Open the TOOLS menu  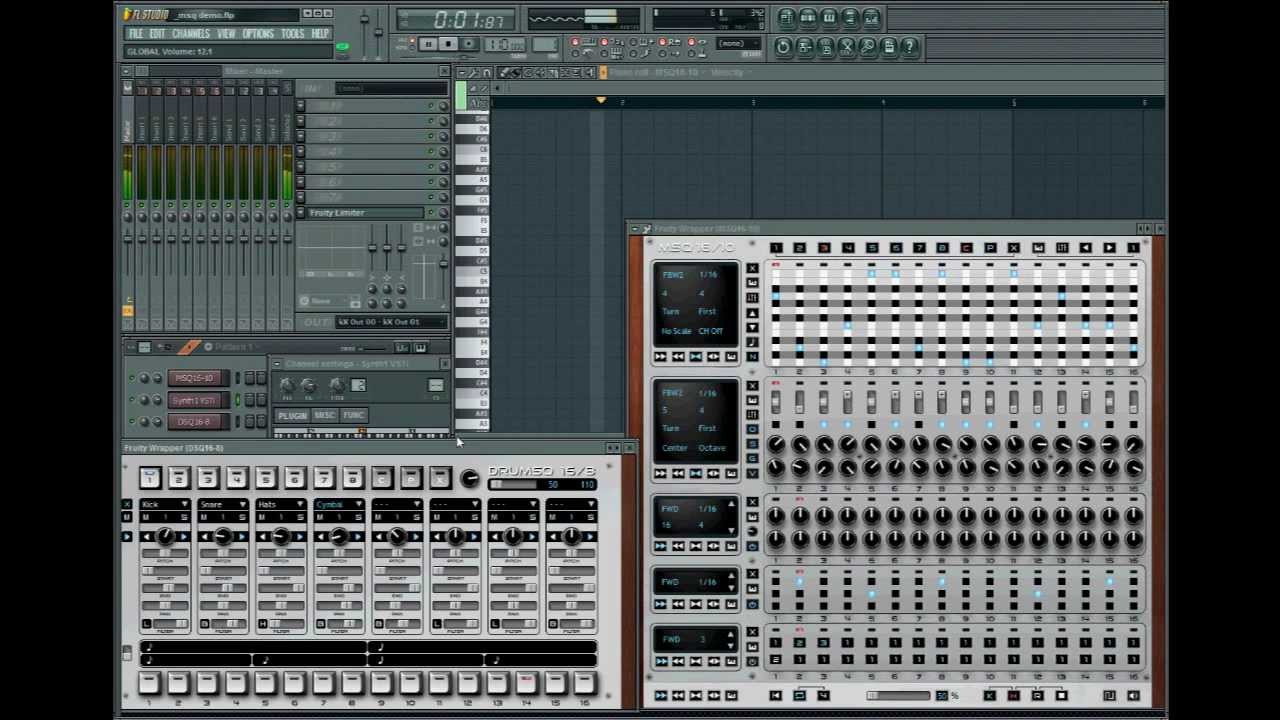pyautogui.click(x=293, y=33)
